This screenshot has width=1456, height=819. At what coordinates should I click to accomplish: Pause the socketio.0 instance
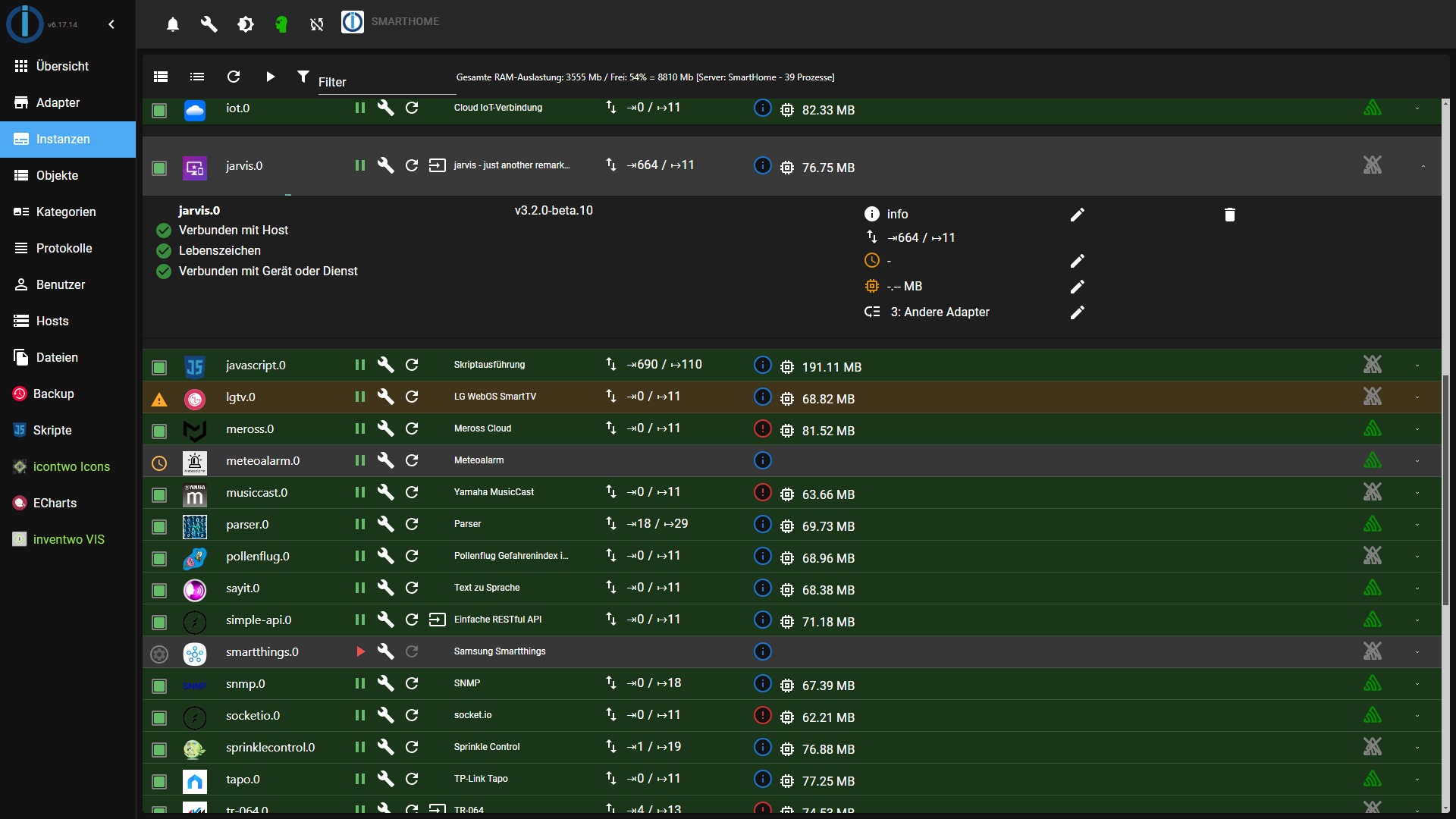[360, 715]
